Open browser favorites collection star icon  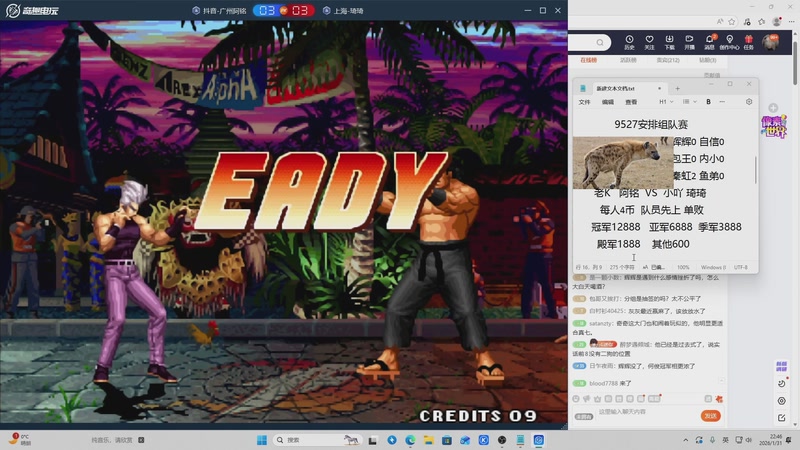click(x=762, y=21)
